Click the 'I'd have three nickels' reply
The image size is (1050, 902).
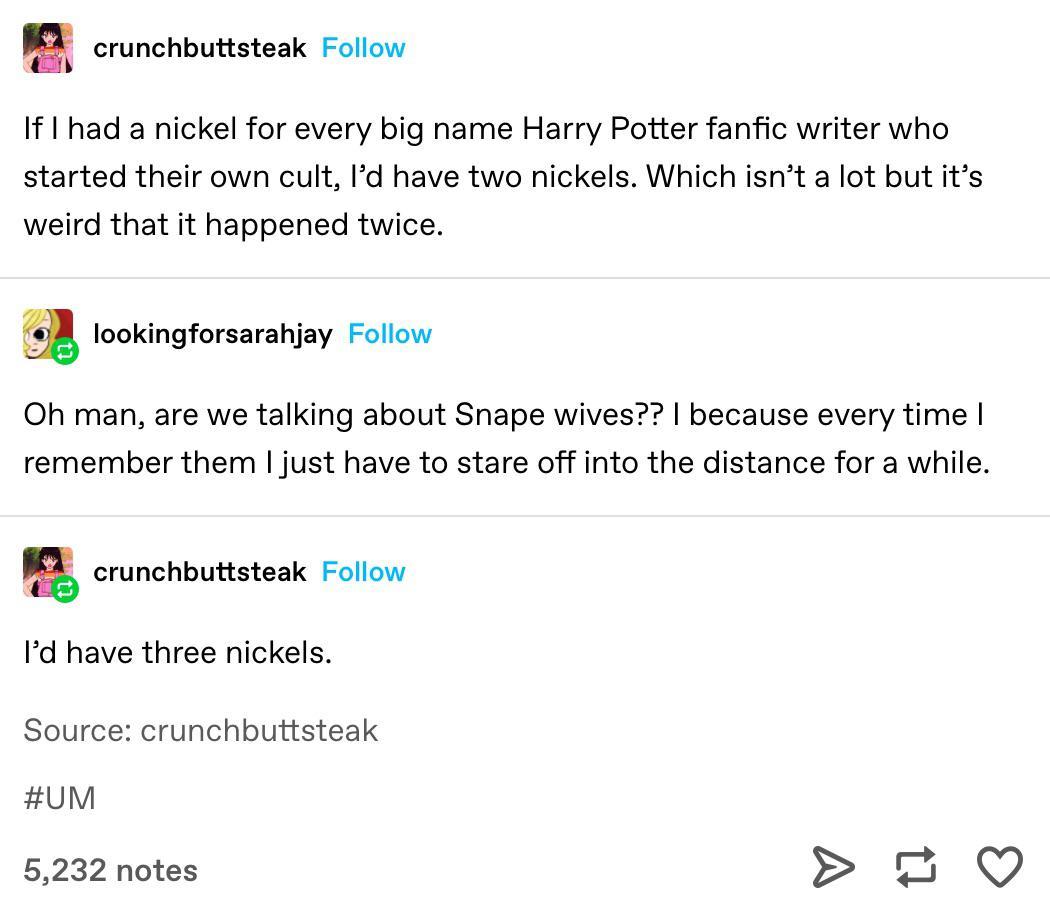[177, 652]
